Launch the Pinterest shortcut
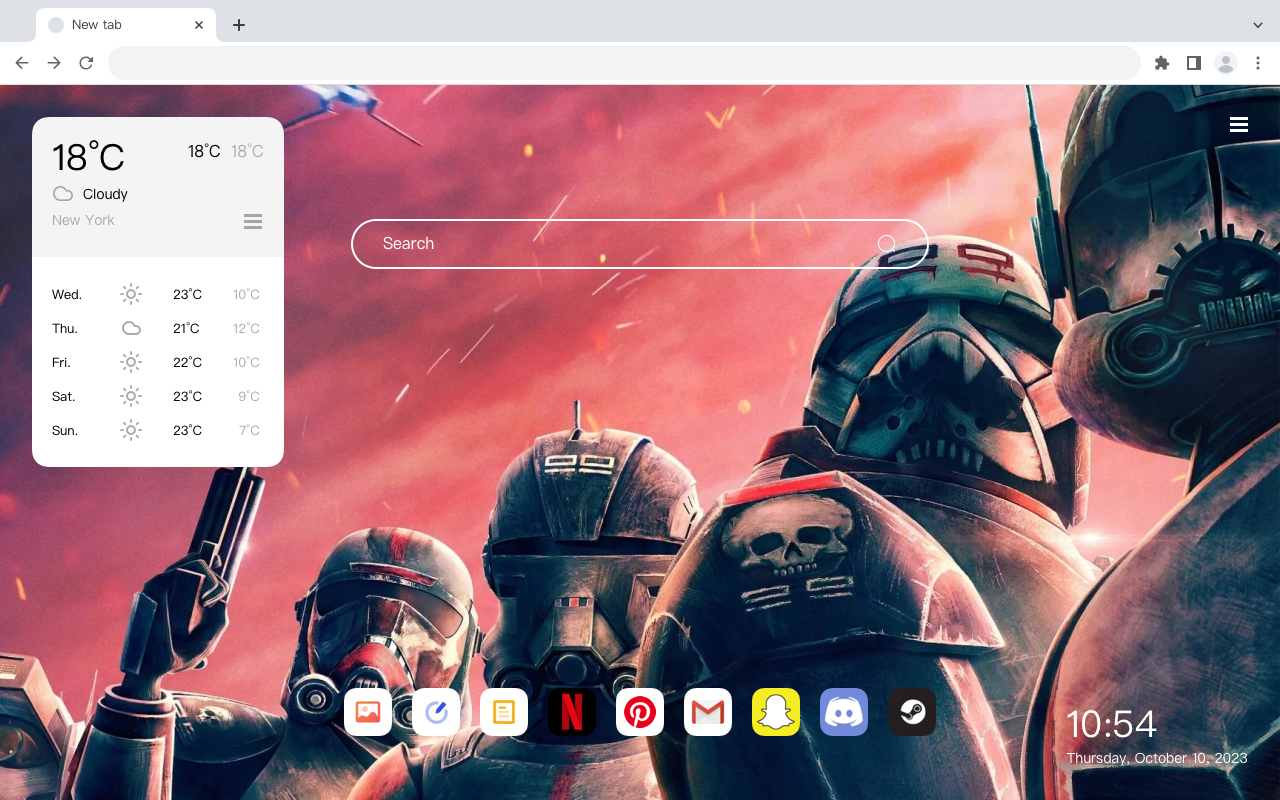 (x=640, y=712)
